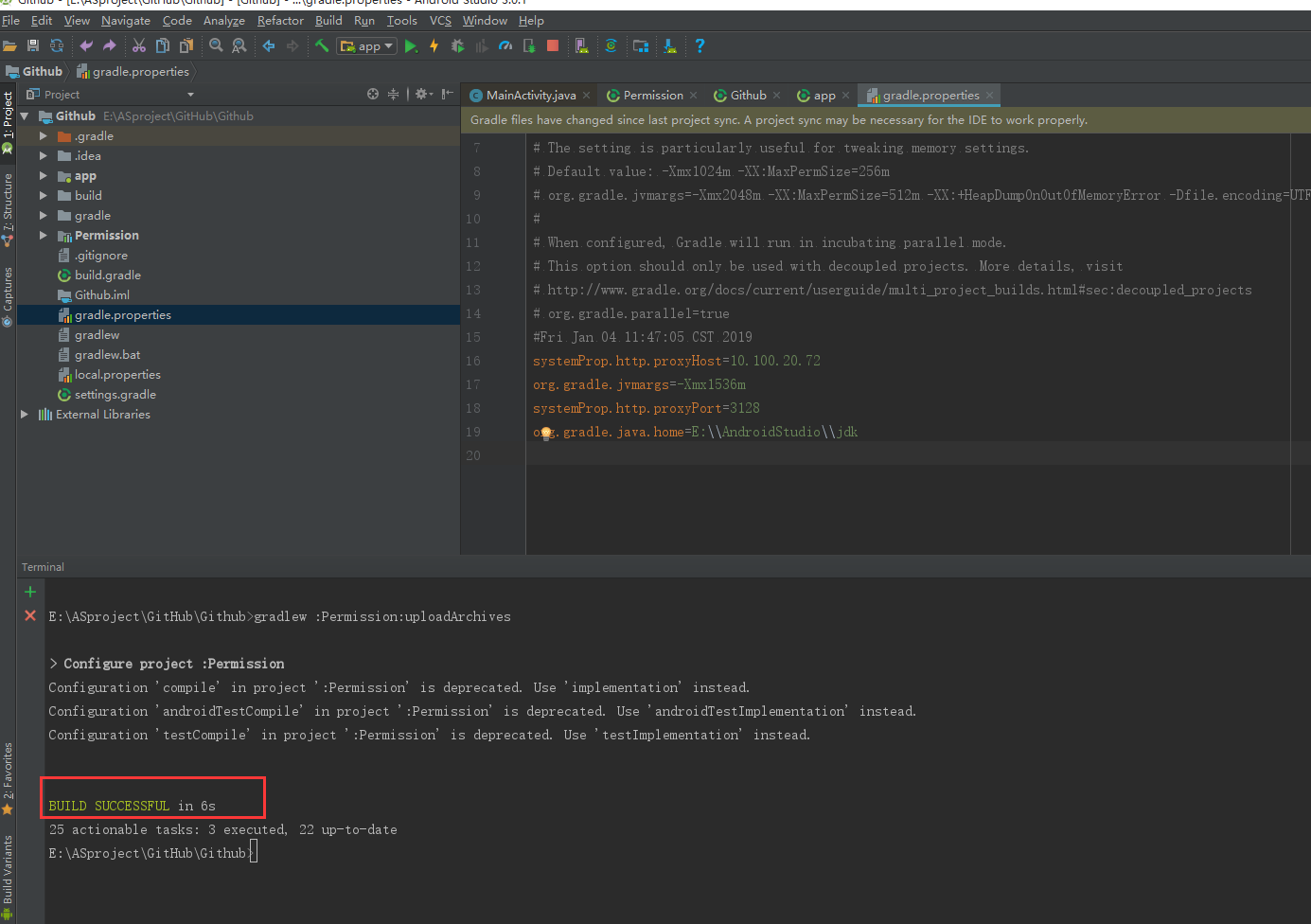Add new terminal session plus icon
Screen dimensions: 1311x924
(x=30, y=592)
